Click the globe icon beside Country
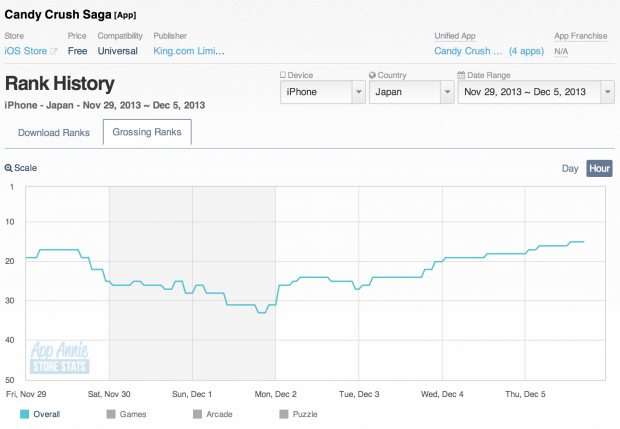Viewport: 620px width, 429px height. [x=372, y=75]
